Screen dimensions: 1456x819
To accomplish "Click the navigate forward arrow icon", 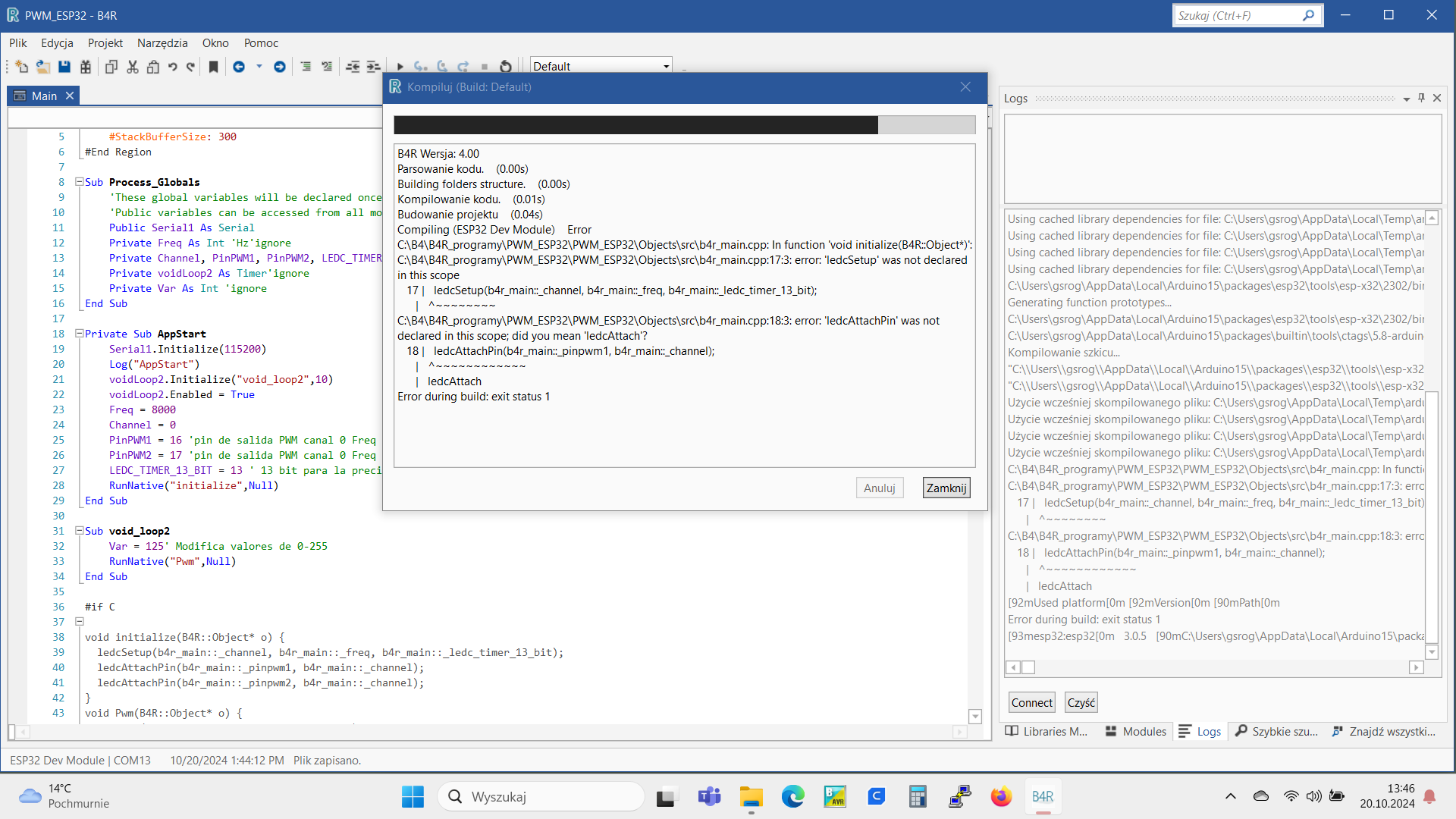I will click(280, 67).
